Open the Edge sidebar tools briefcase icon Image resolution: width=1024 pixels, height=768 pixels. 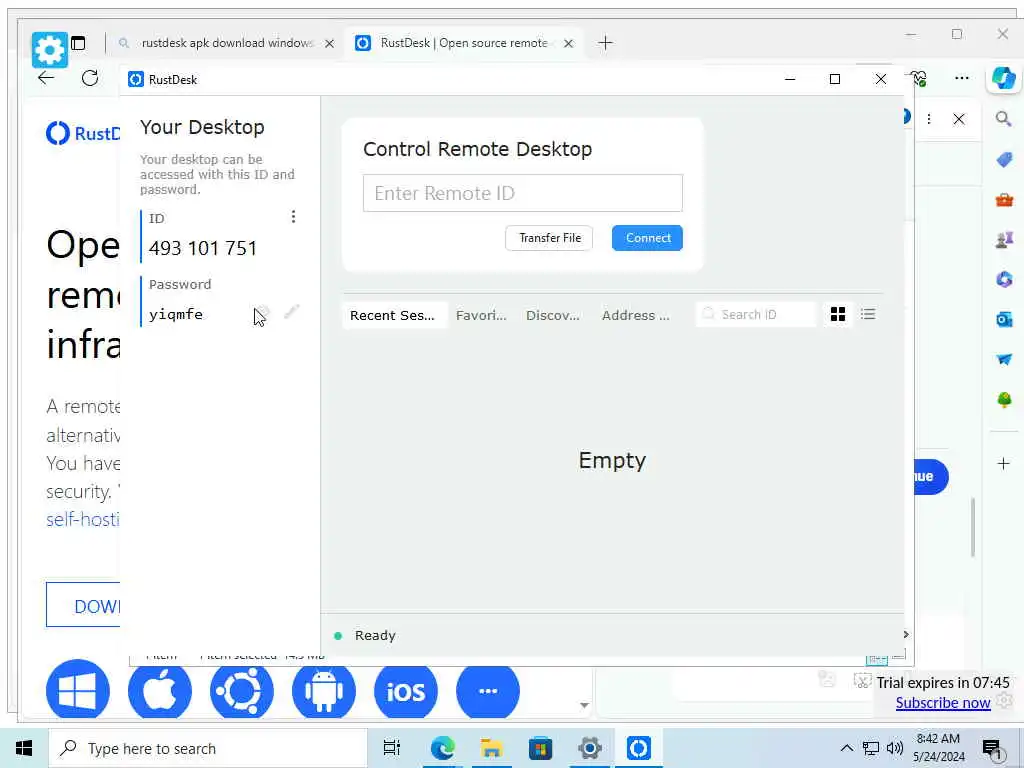[x=1004, y=200]
